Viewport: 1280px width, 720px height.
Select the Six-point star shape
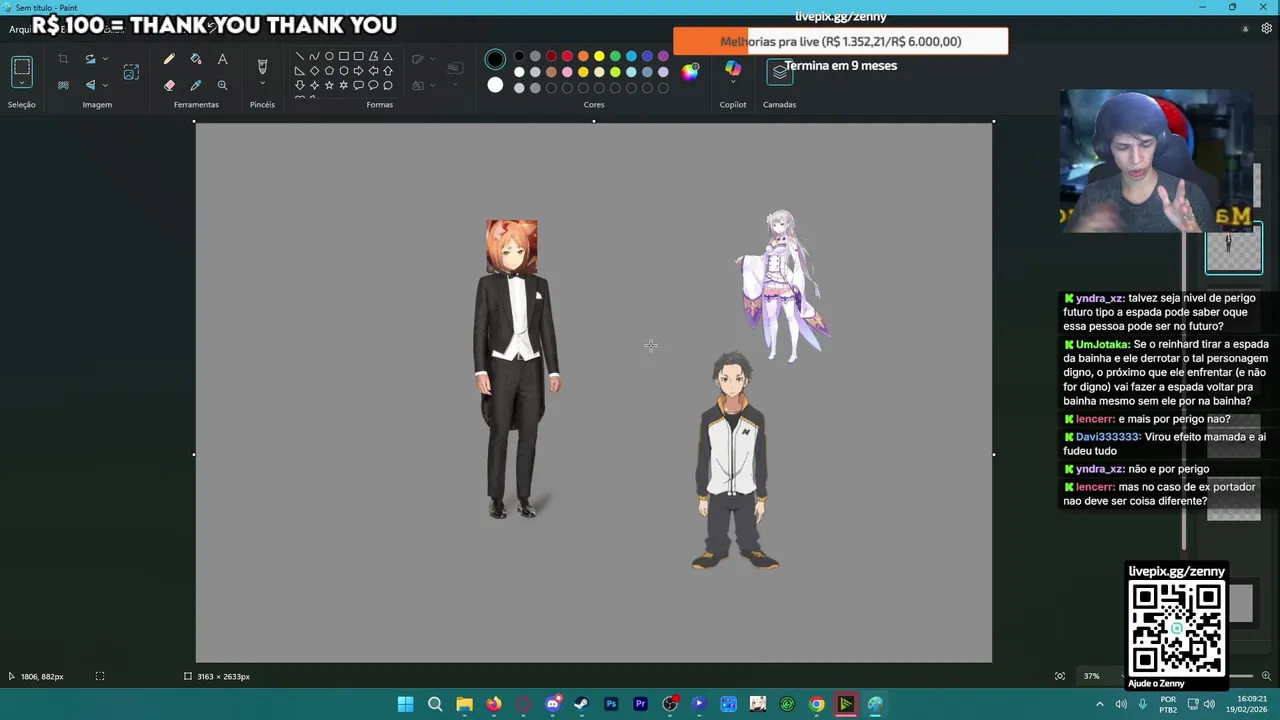[343, 86]
